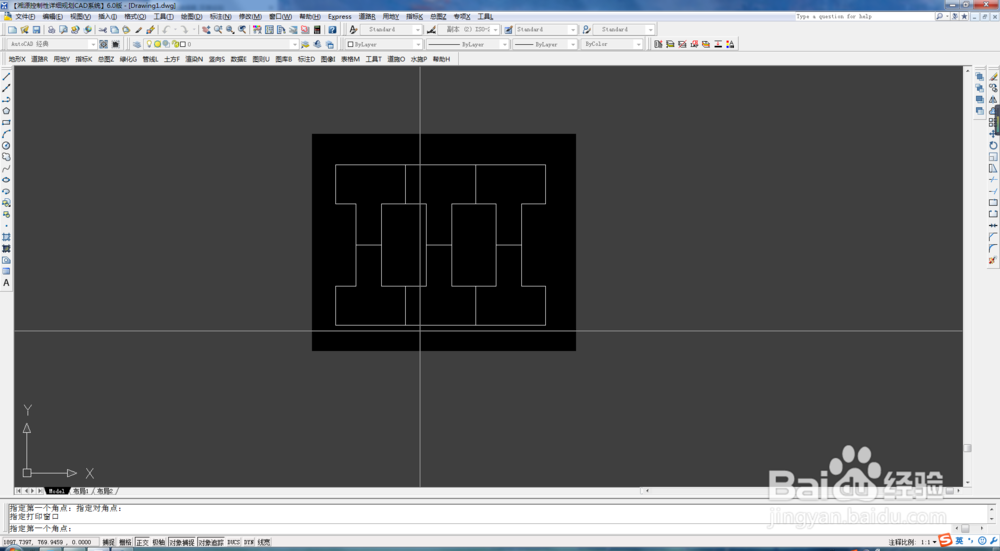Open the ByLayer lineweight dropdown
The height and width of the screenshot is (551, 1000).
coord(545,45)
